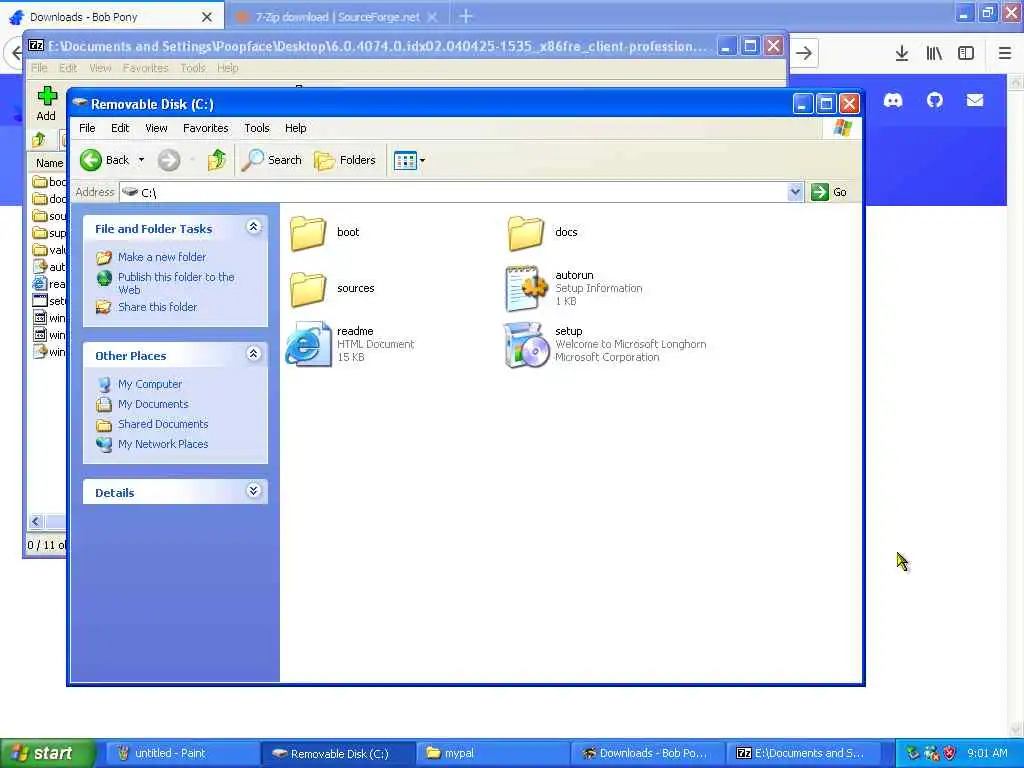Click the red security shield tray icon

click(950, 753)
